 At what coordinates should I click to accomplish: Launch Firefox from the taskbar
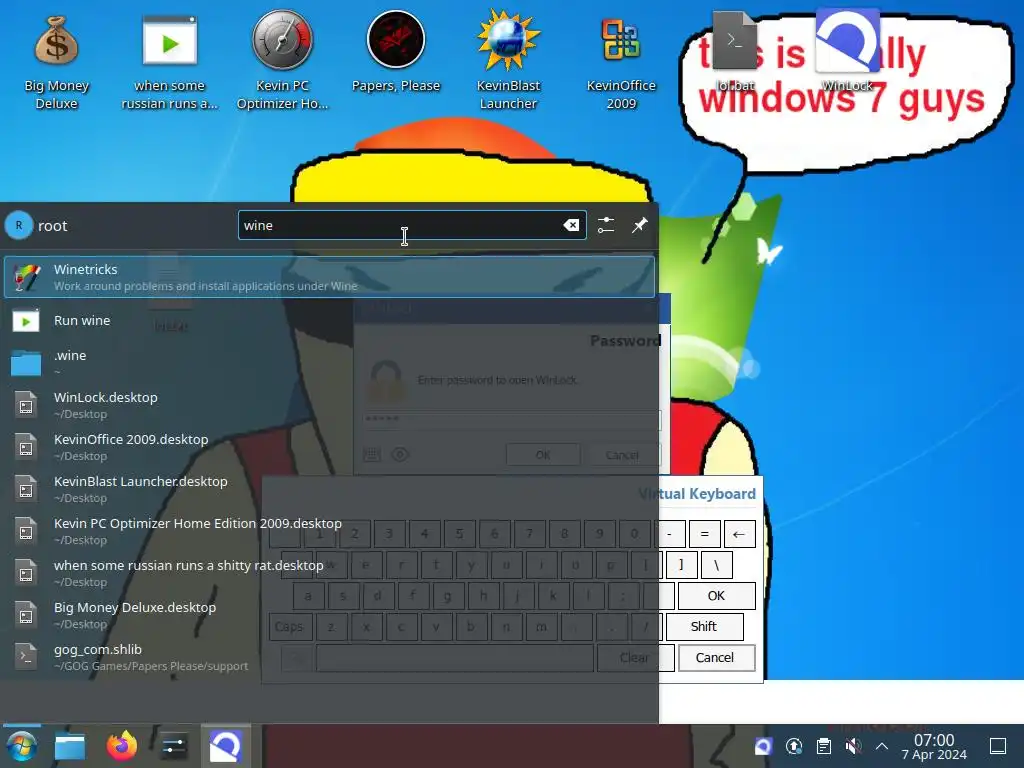coord(122,746)
